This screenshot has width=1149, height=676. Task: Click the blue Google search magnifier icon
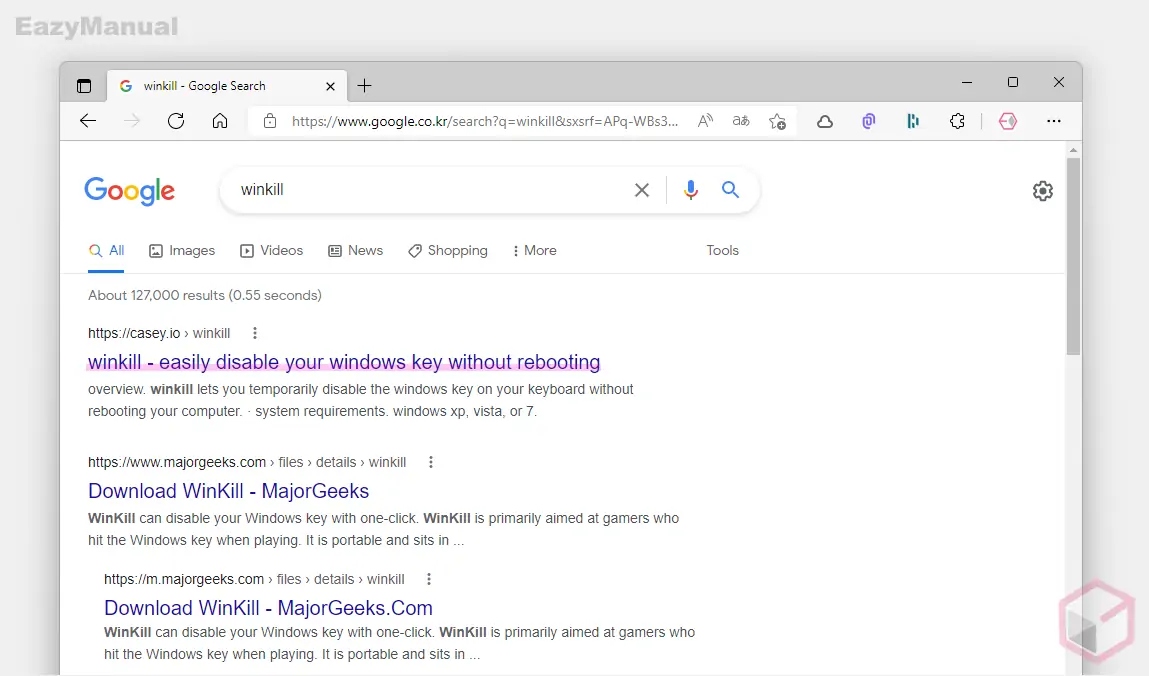[x=731, y=190]
